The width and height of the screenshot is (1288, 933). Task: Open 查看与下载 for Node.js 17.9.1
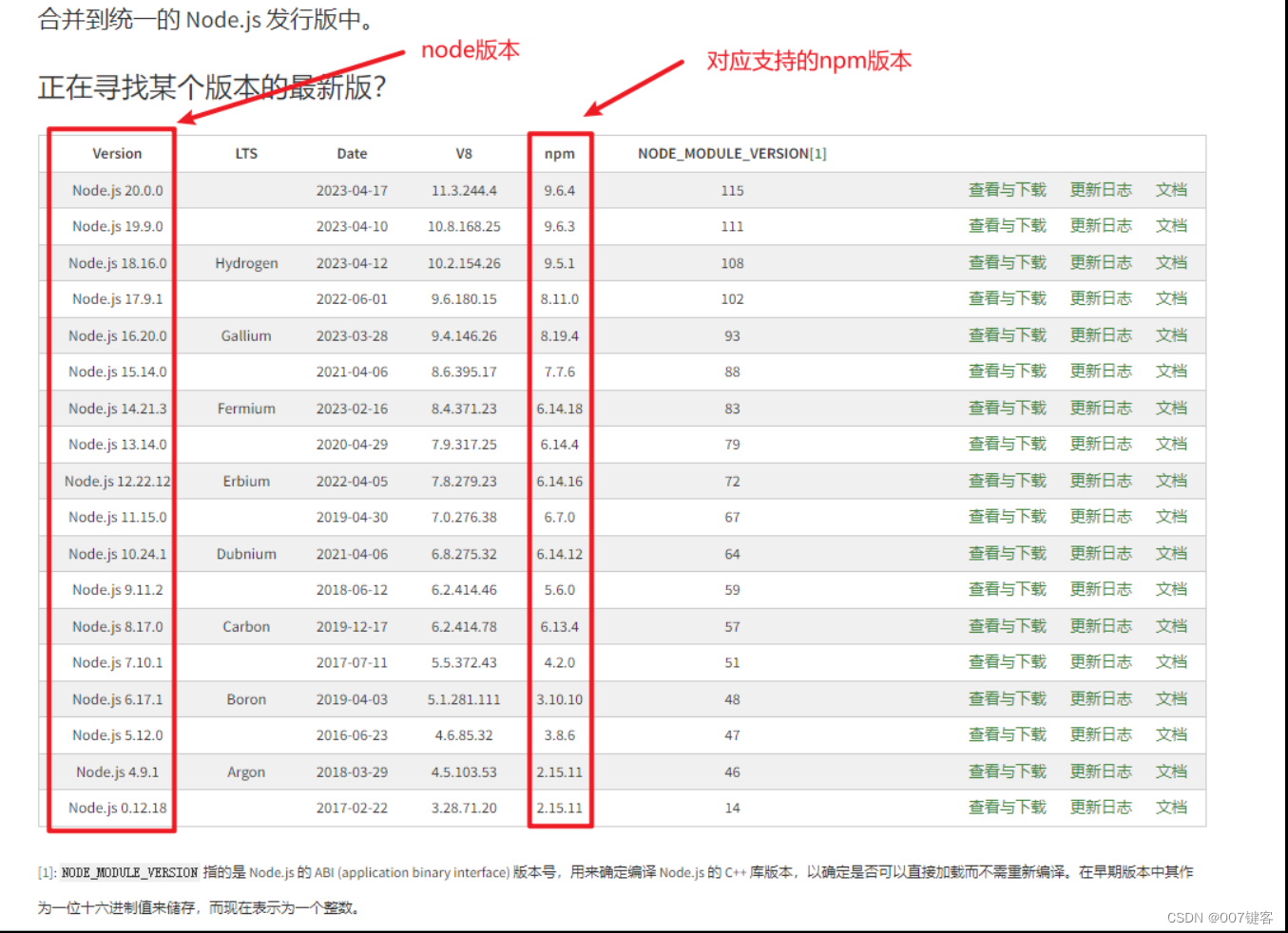point(1007,298)
